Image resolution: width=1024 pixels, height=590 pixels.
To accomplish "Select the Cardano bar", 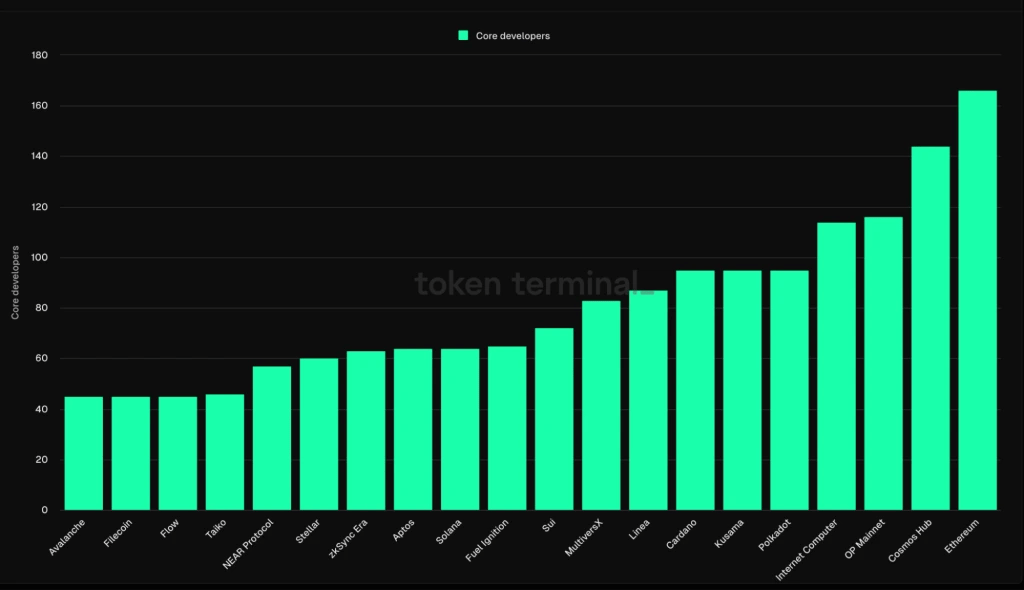I will pyautogui.click(x=693, y=390).
